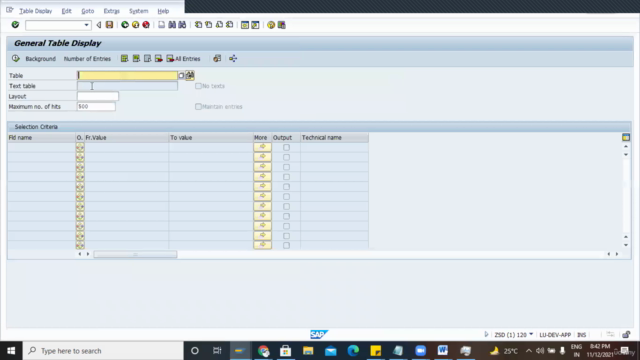This screenshot has height=360, width=640.
Task: Click the table settings icon above vertical scrollbar
Action: [x=626, y=138]
